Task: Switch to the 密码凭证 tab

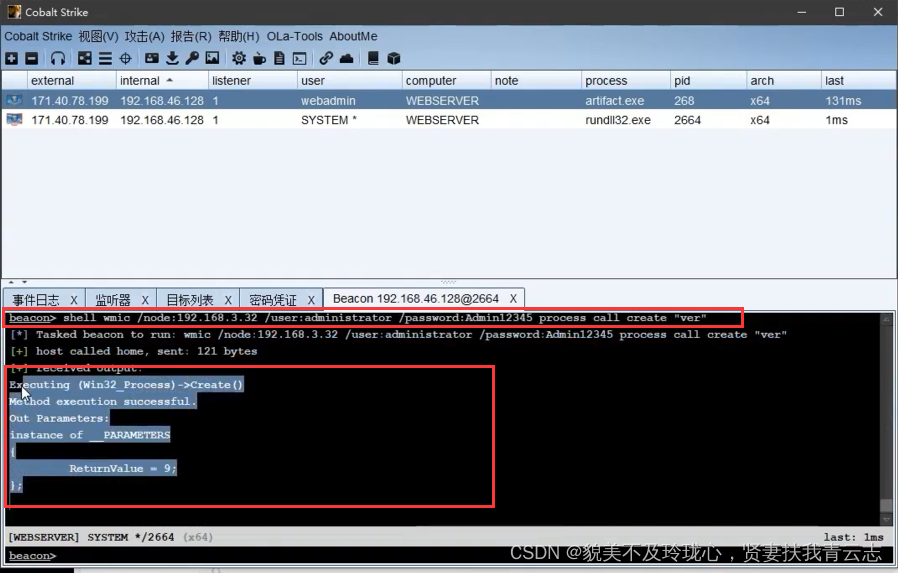Action: (273, 299)
